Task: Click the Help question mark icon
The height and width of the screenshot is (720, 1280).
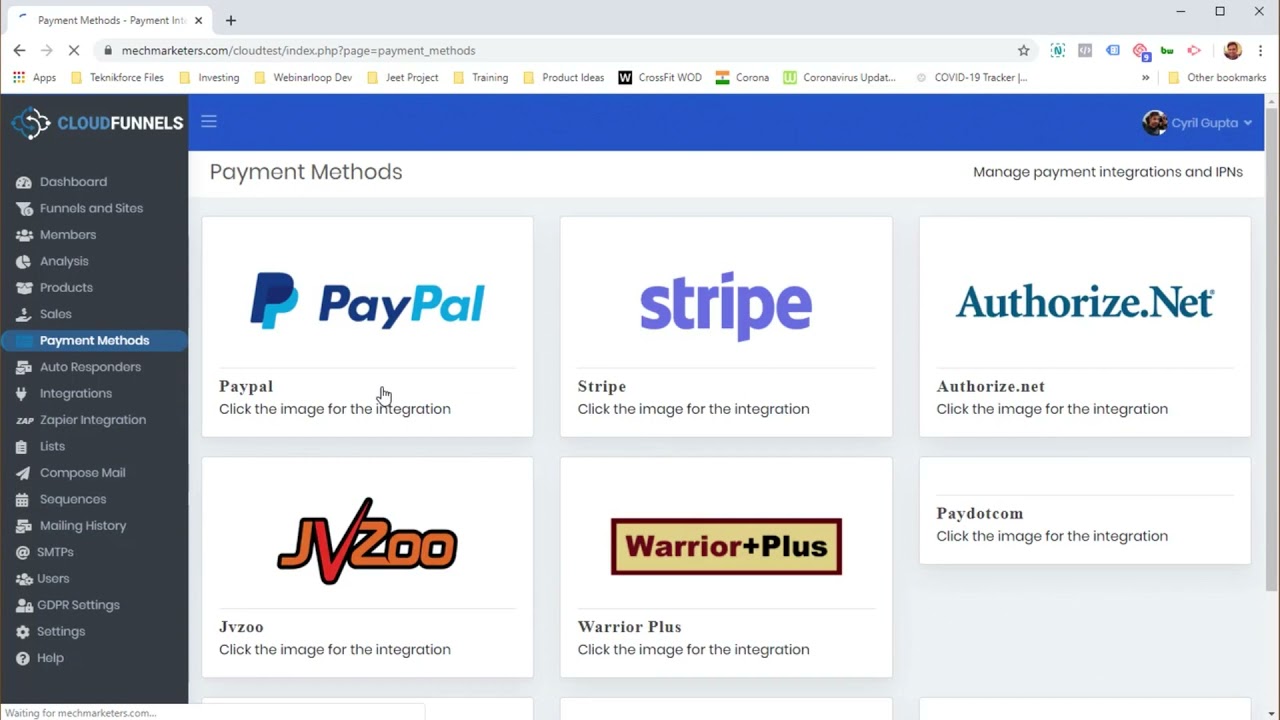Action: [x=23, y=658]
